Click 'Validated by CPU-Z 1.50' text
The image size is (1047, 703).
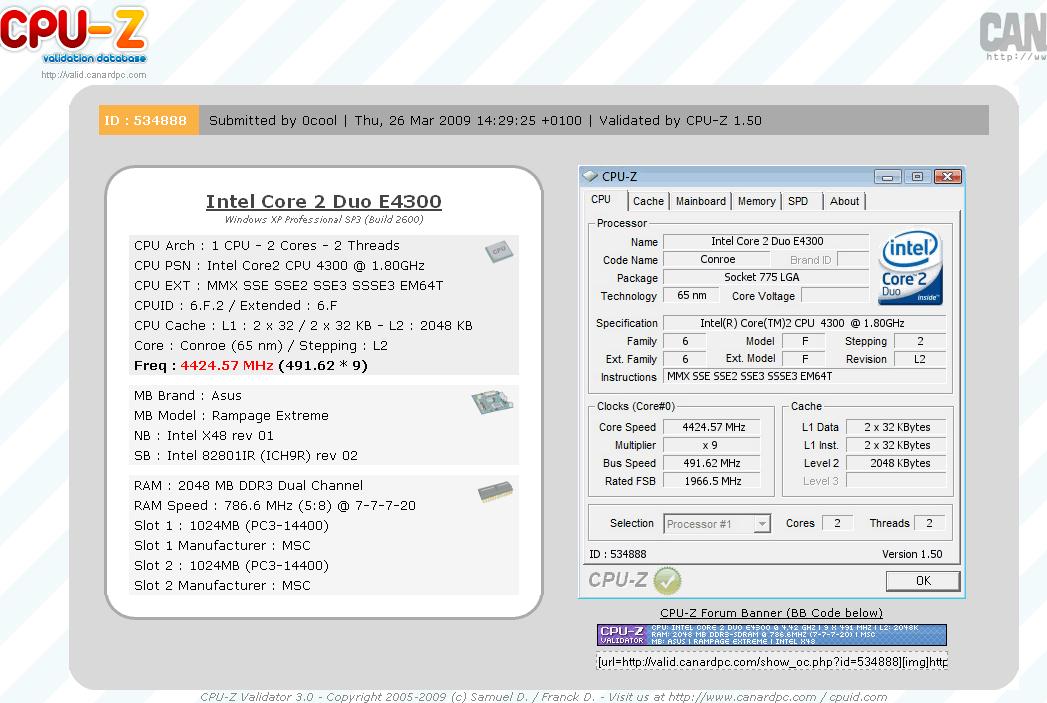pos(680,120)
